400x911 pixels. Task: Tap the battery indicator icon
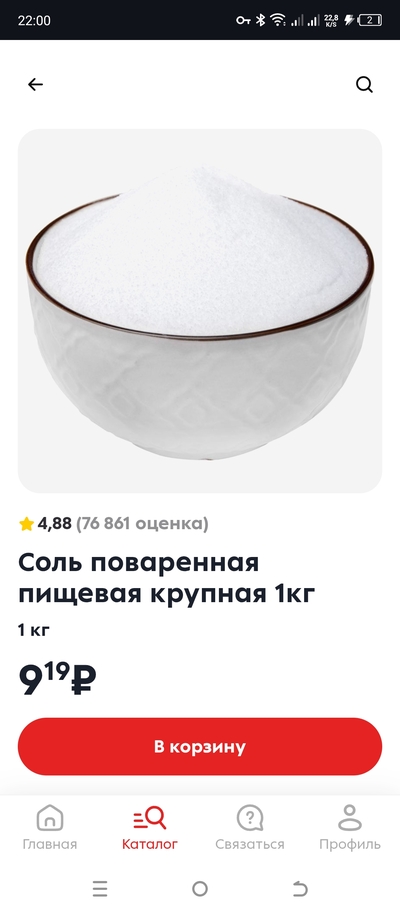tap(370, 20)
